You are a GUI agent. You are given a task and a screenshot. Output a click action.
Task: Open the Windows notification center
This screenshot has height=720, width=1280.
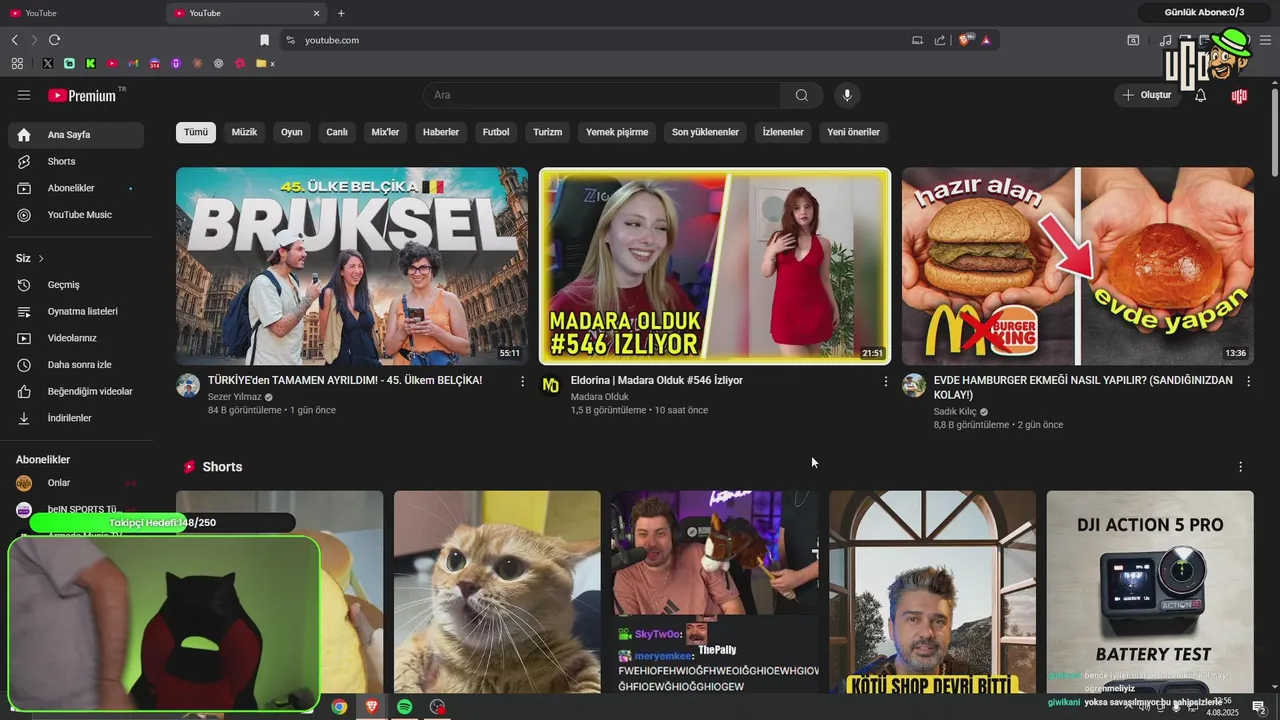(1259, 707)
